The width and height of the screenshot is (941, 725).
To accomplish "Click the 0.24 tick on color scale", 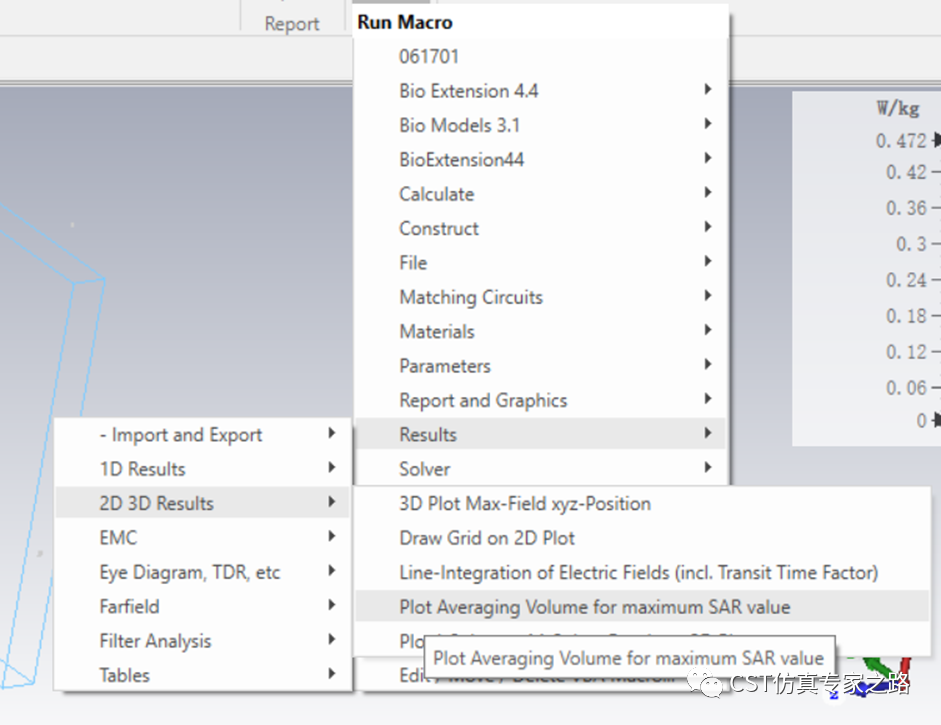I will click(x=906, y=280).
